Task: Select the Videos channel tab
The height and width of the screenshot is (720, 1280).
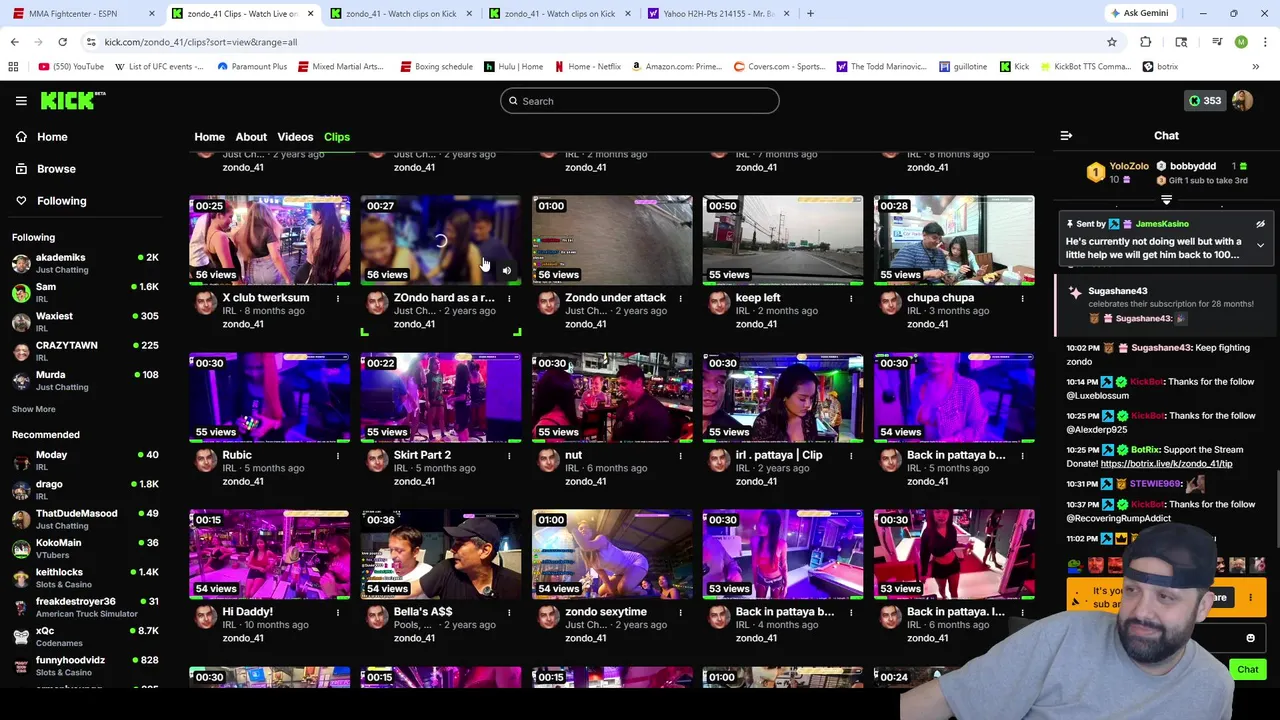Action: [x=295, y=137]
